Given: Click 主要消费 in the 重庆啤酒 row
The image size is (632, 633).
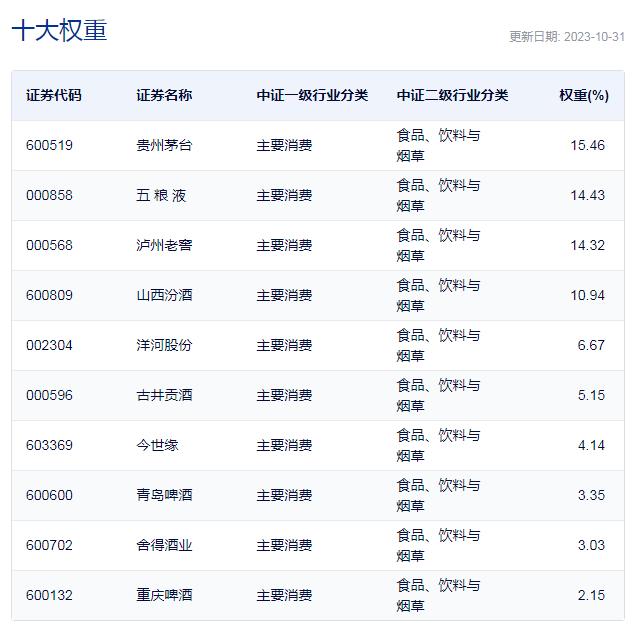Looking at the screenshot, I should click(285, 595).
